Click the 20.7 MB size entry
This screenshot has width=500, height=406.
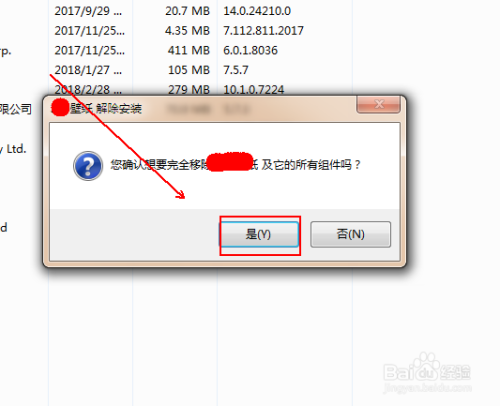(x=187, y=11)
